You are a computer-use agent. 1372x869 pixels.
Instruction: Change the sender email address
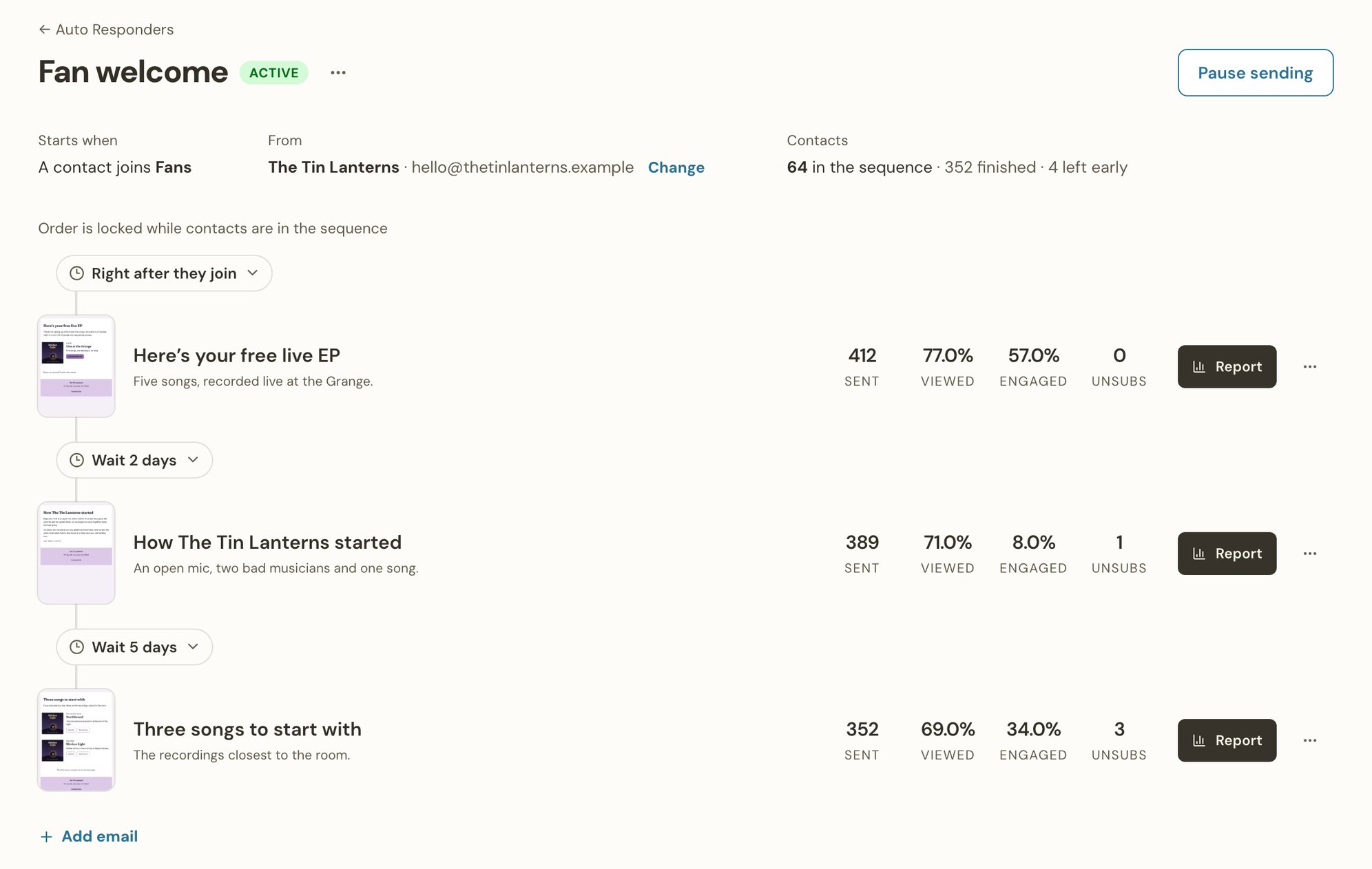(x=676, y=167)
